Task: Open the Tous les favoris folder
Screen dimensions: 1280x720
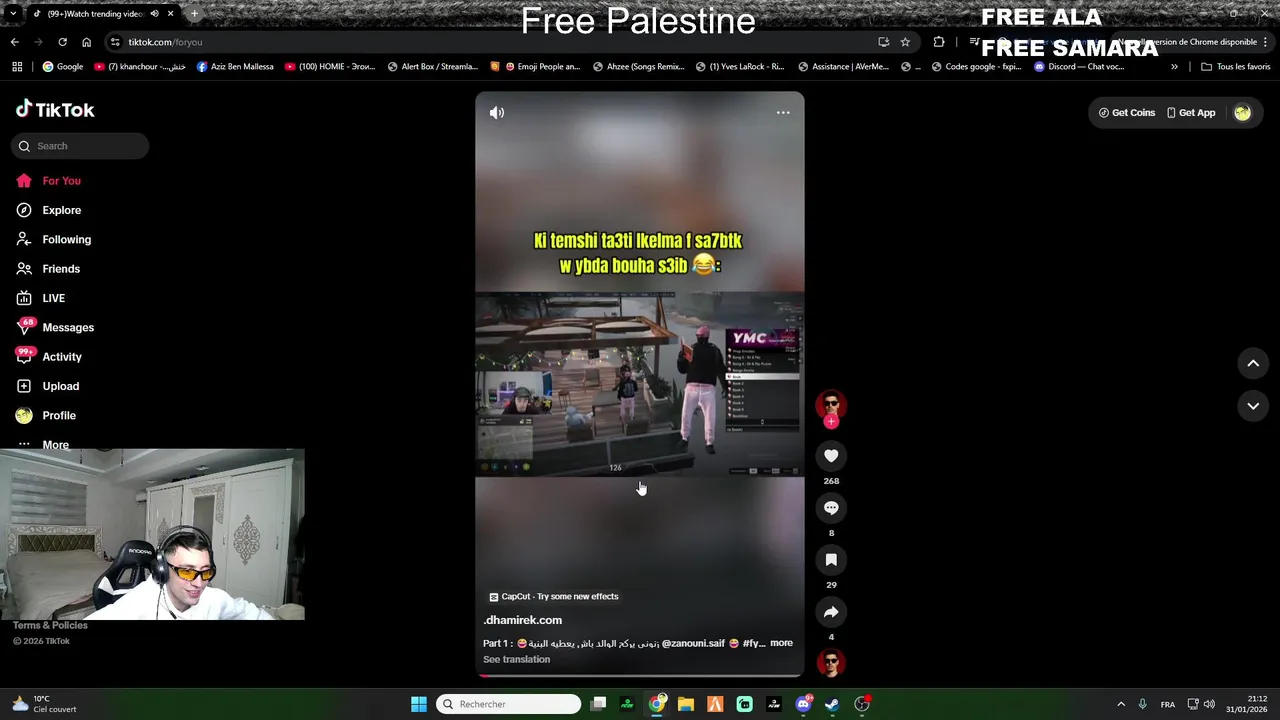Action: (x=1235, y=67)
